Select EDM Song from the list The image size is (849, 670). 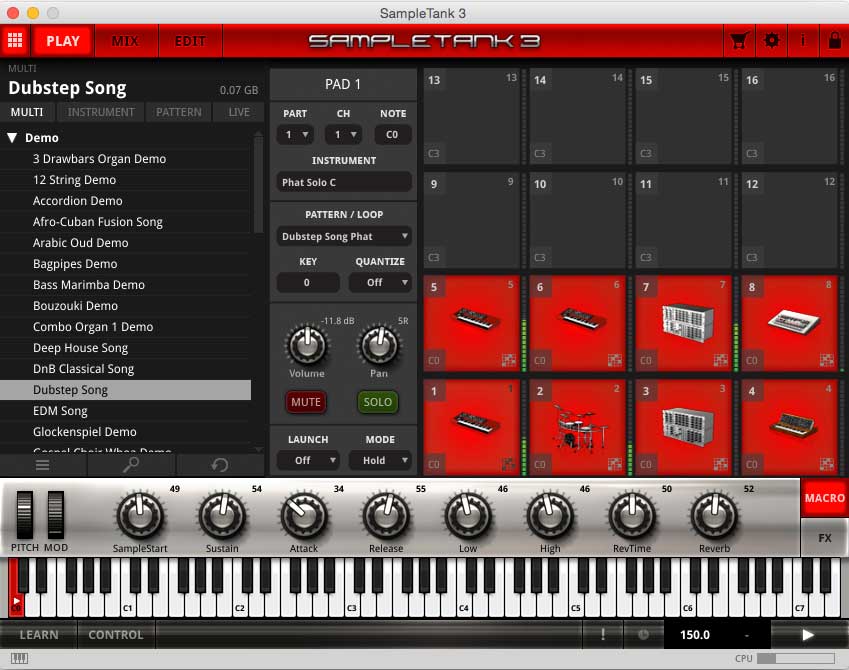[x=60, y=411]
